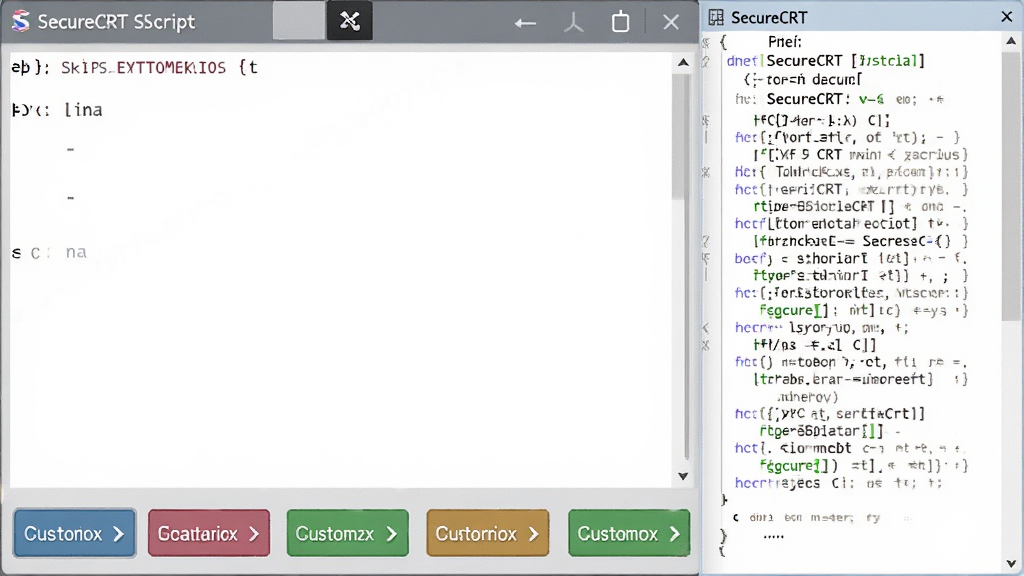Click gutter marker beside the 'fFC[' line
Viewport: 1024px width, 576px height.
tap(706, 121)
